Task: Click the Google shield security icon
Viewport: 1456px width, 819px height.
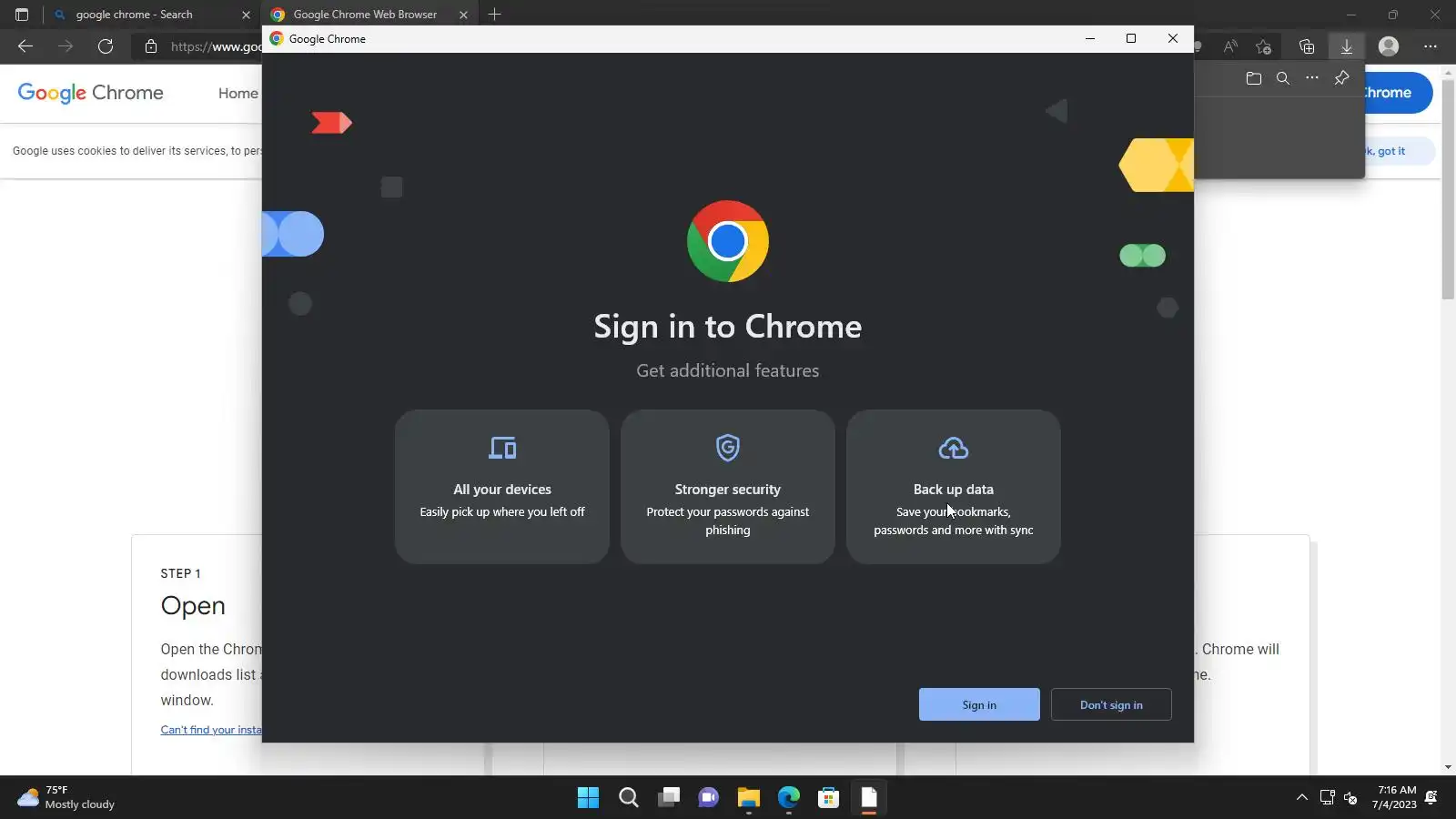Action: (728, 448)
